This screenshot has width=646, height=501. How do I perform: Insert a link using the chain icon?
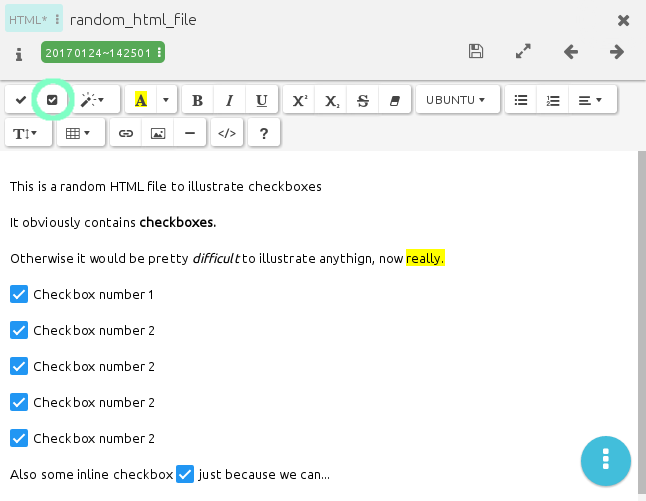point(126,133)
